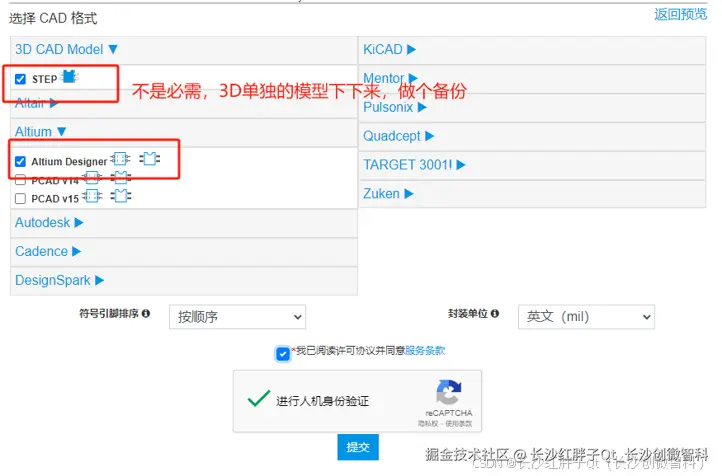This screenshot has width=722, height=476.
Task: Open the symbol pin ordering dropdown
Action: [238, 317]
